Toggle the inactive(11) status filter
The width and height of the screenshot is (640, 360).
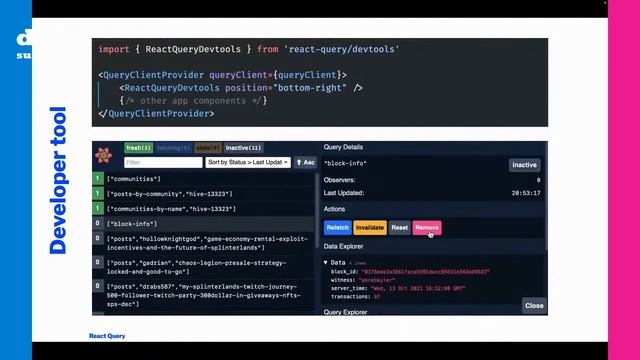(244, 148)
